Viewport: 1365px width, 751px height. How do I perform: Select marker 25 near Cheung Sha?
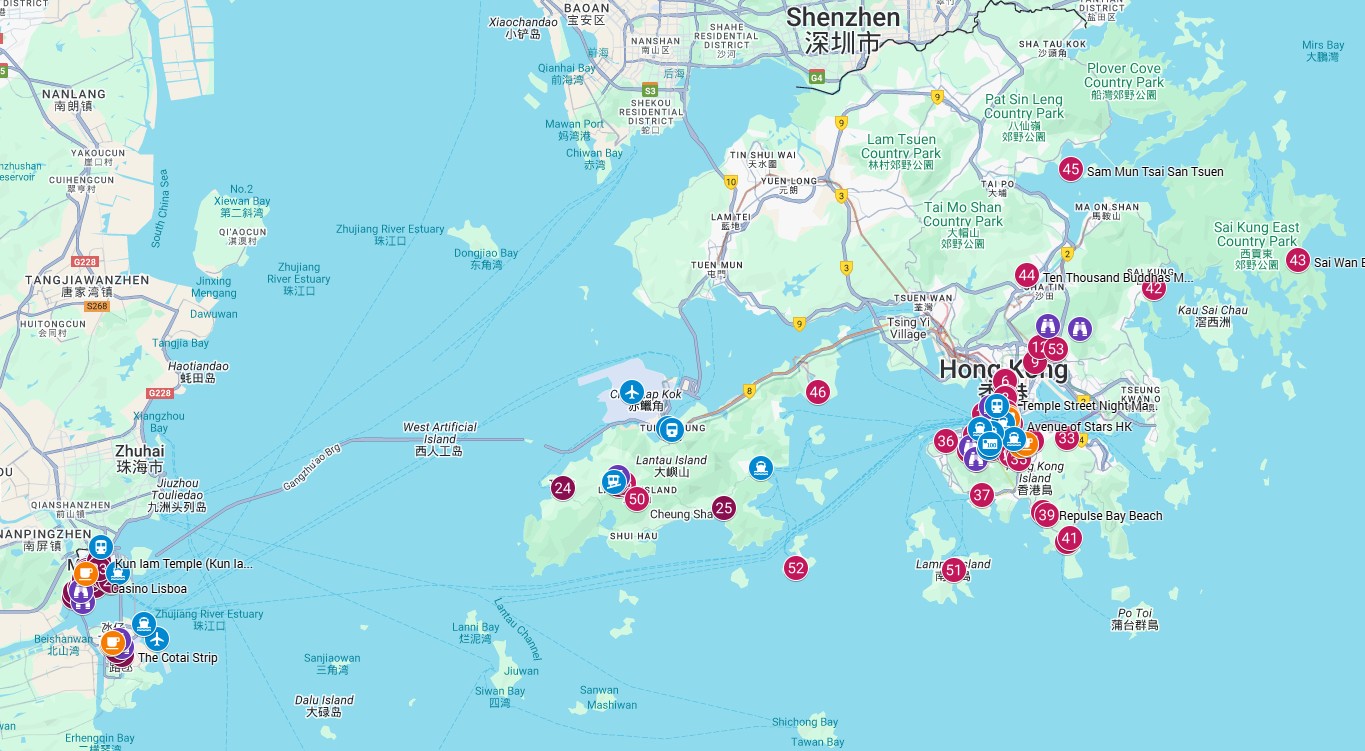tap(725, 507)
